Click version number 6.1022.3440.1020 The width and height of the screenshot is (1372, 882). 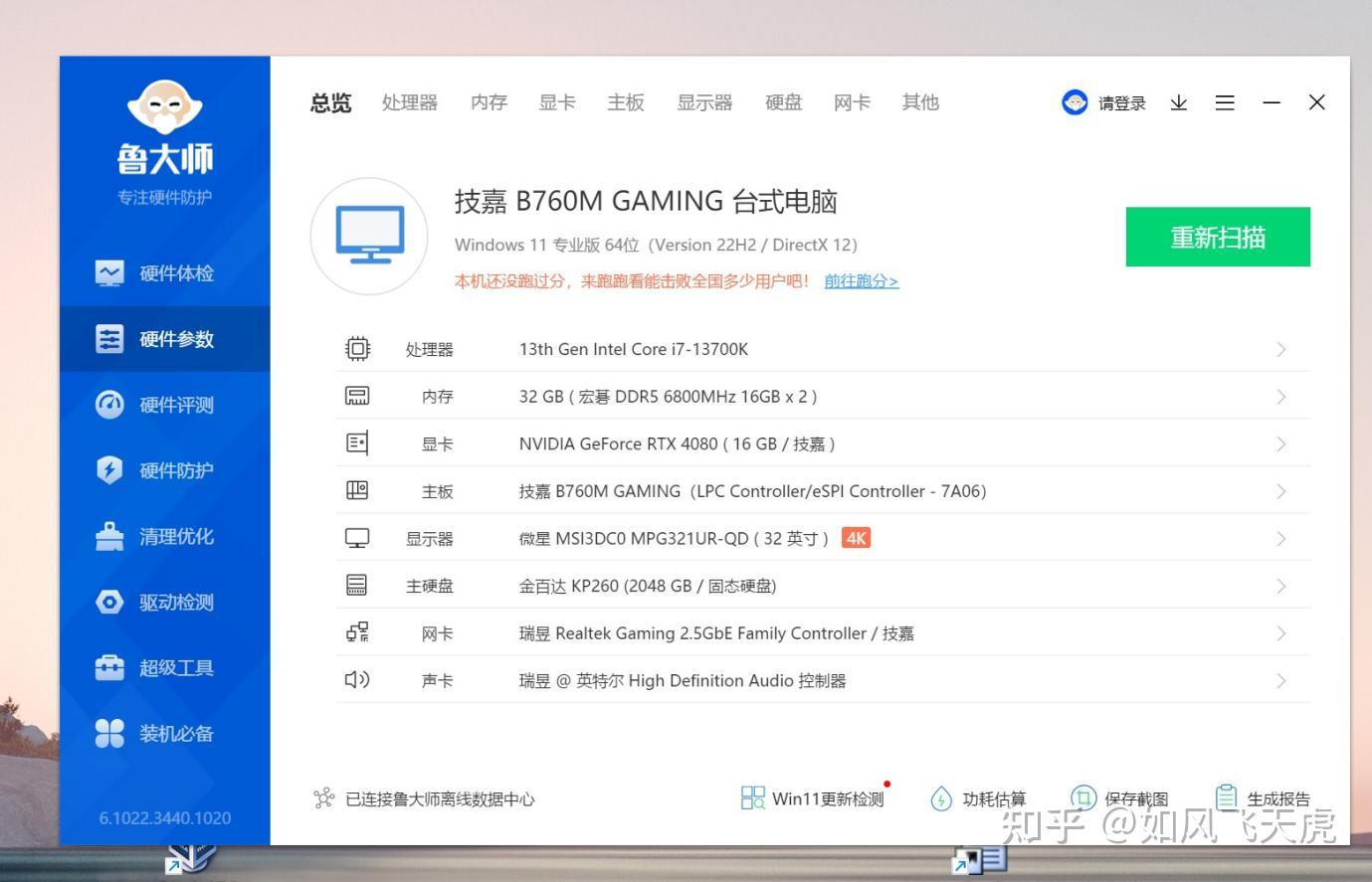(165, 818)
